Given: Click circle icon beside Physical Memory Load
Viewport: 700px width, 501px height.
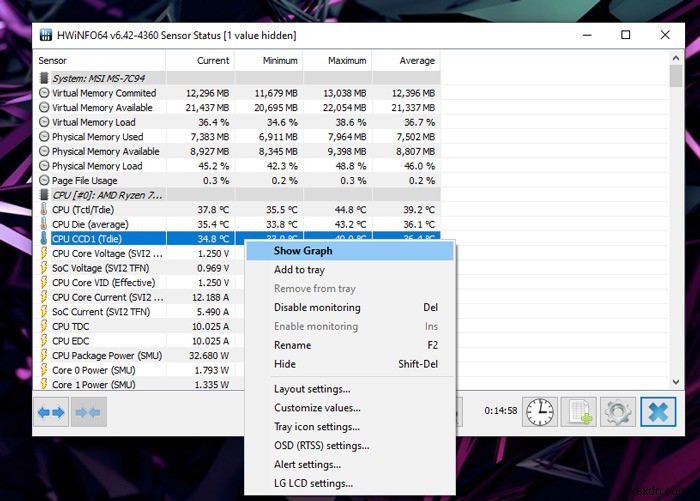Looking at the screenshot, I should click(44, 166).
